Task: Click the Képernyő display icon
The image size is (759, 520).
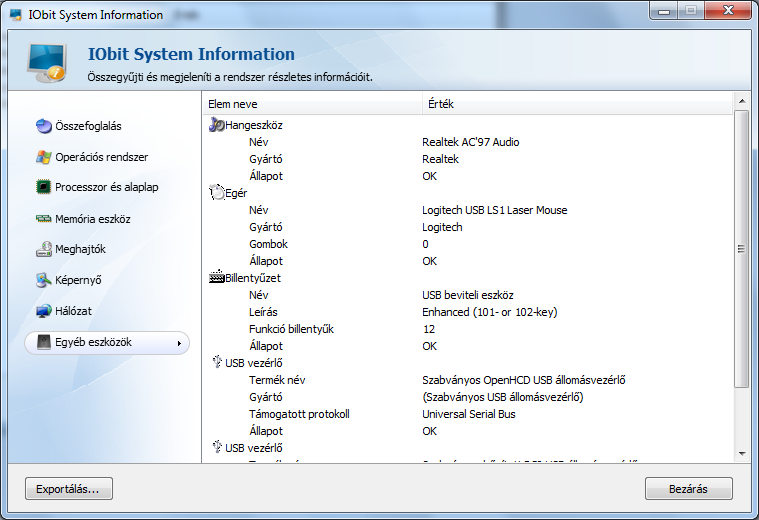Action: click(44, 280)
